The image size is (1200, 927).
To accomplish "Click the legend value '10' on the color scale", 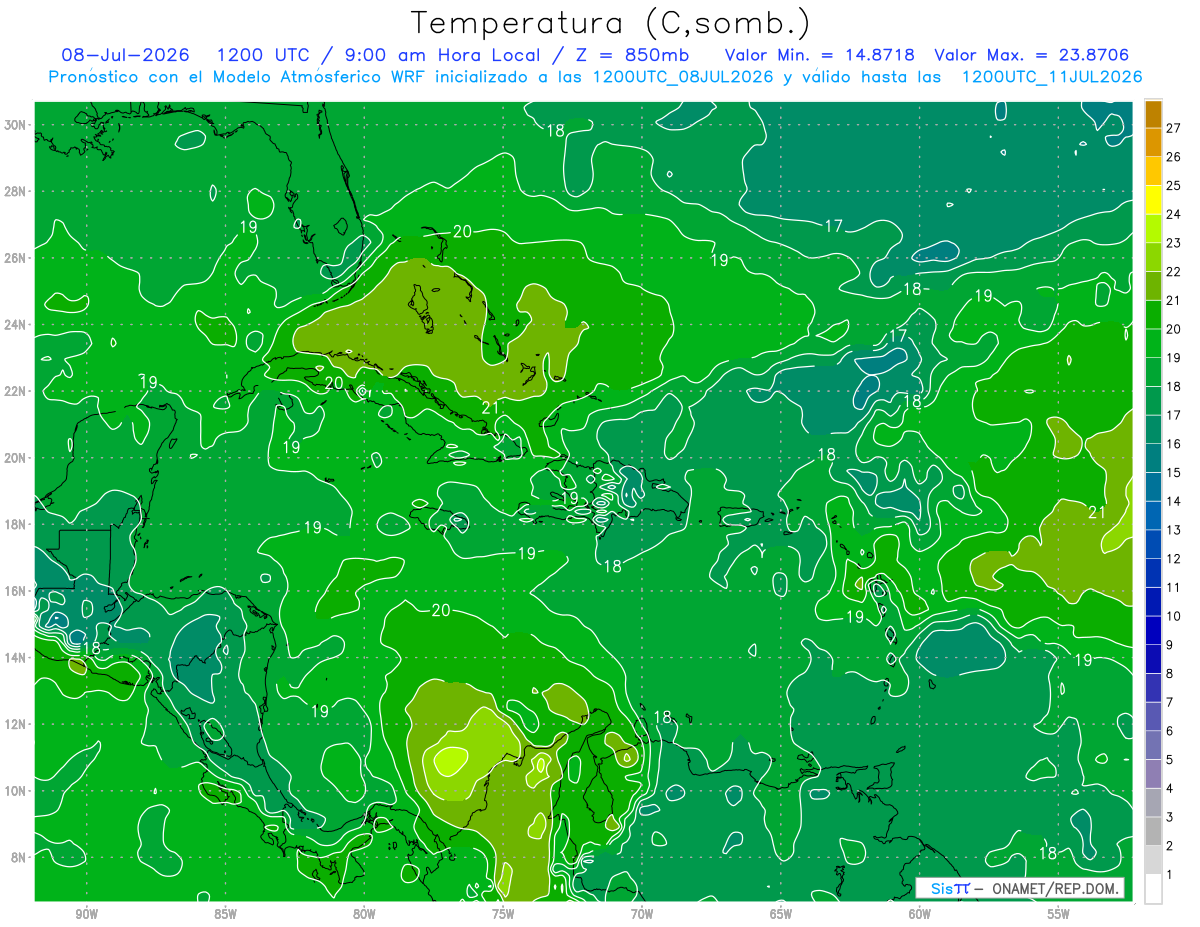I will pyautogui.click(x=1173, y=616).
